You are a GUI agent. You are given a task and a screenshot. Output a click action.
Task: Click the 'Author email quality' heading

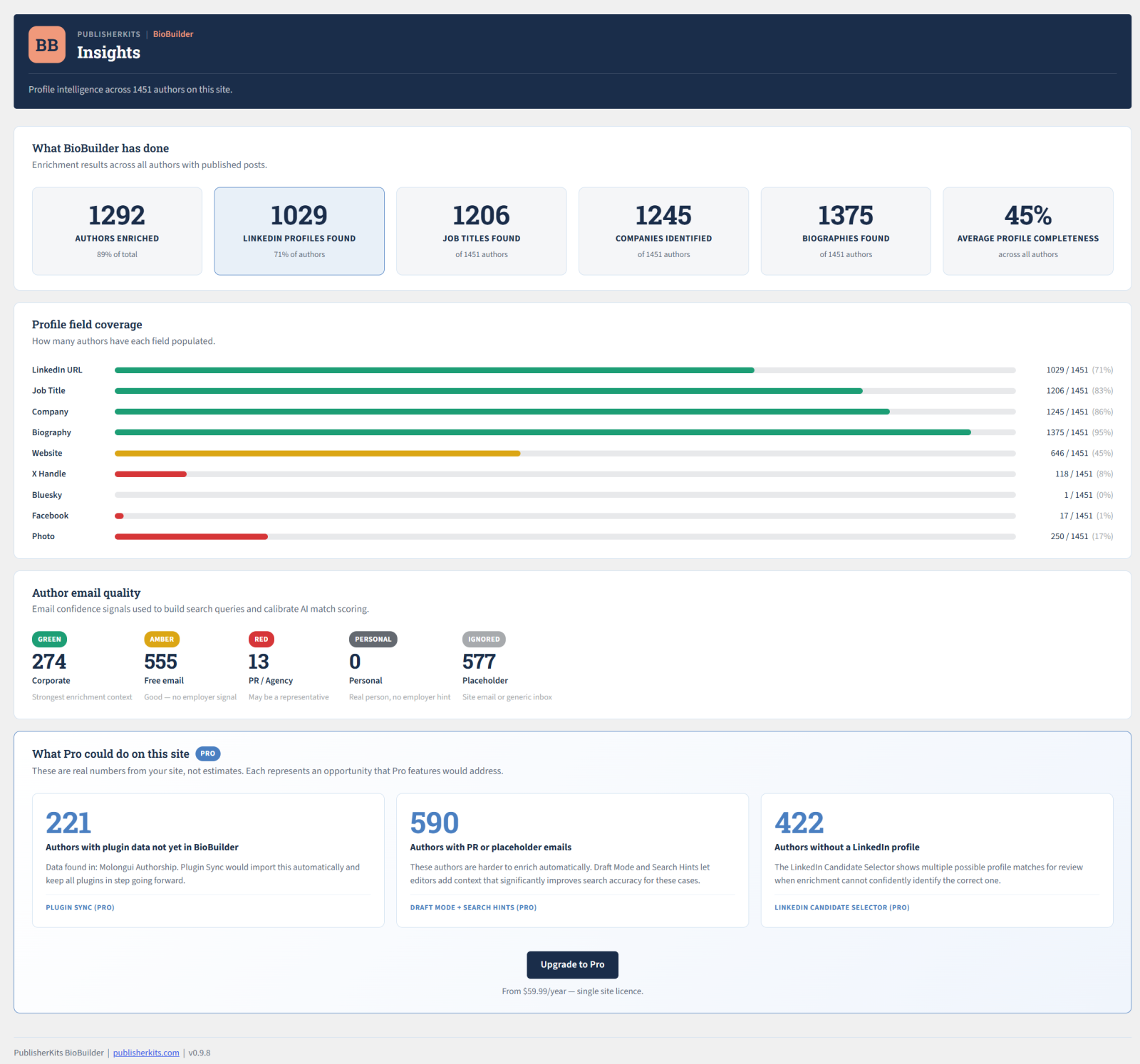(x=86, y=593)
